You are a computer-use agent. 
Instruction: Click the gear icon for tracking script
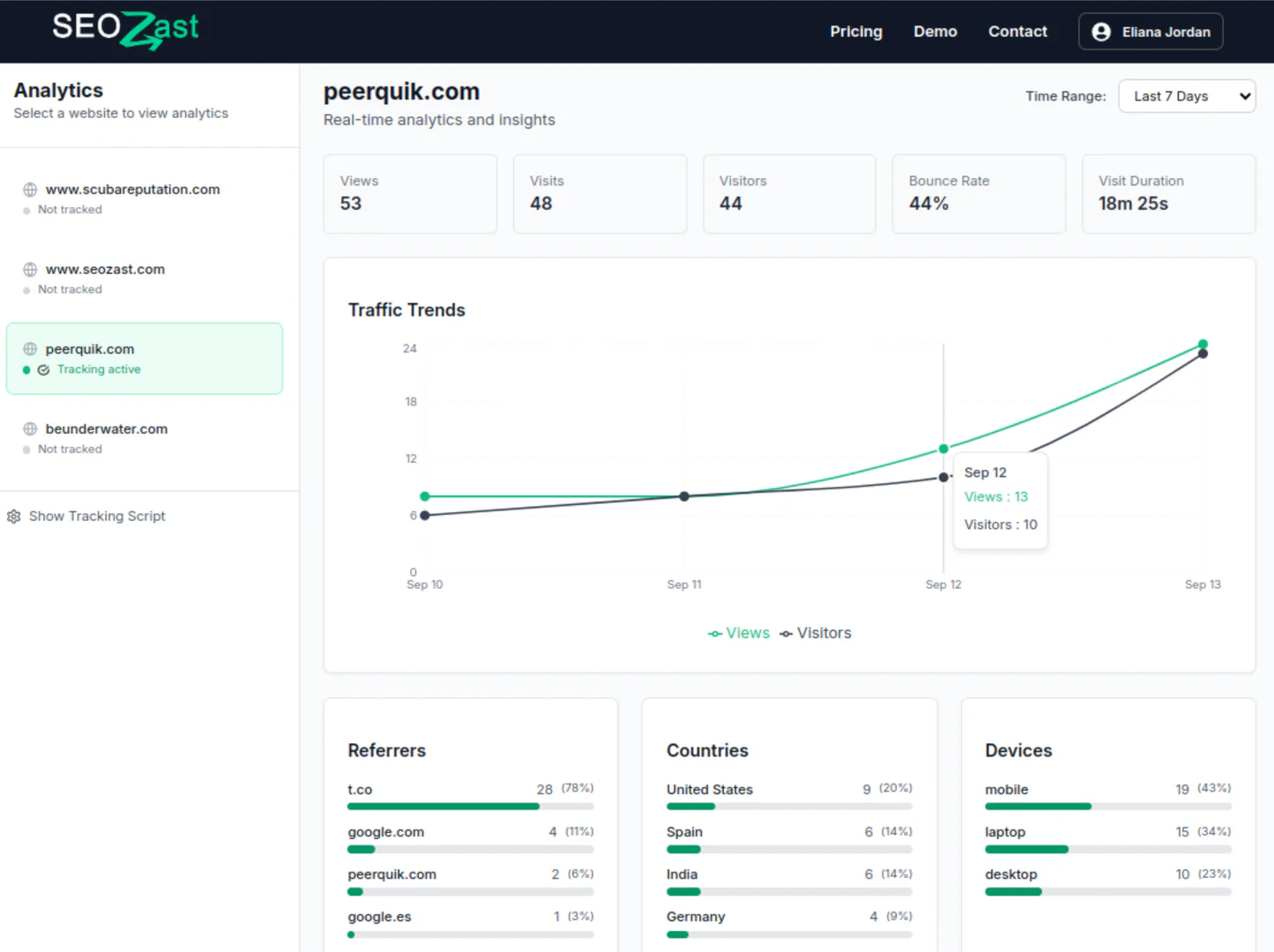tap(14, 517)
